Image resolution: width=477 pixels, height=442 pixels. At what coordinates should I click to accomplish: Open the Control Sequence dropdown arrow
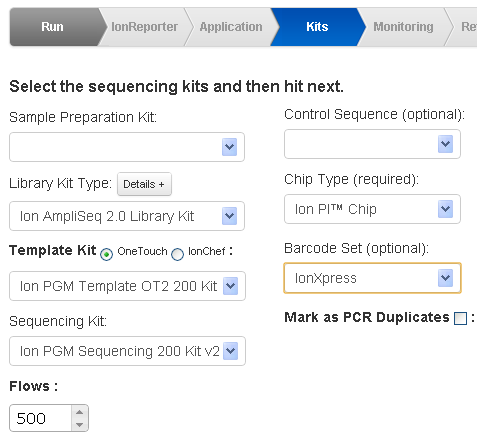pos(445,144)
